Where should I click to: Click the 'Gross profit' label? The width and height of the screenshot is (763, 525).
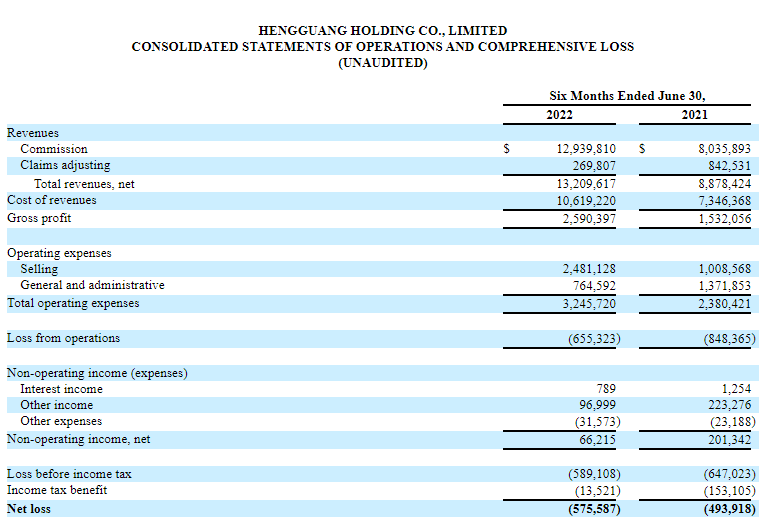(x=39, y=218)
